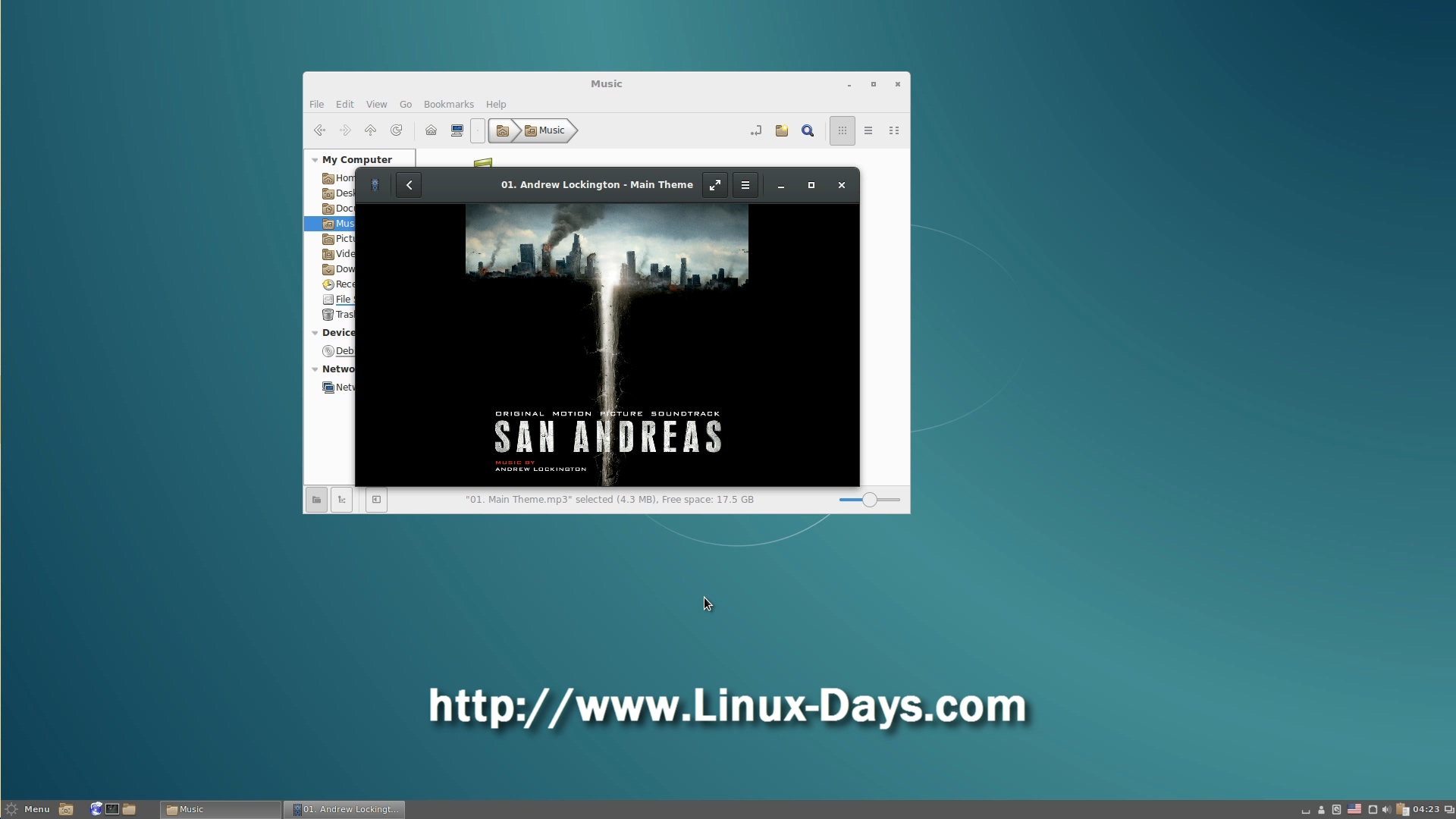The height and width of the screenshot is (819, 1456).
Task: Show tree view in the sidebar
Action: 341,500
